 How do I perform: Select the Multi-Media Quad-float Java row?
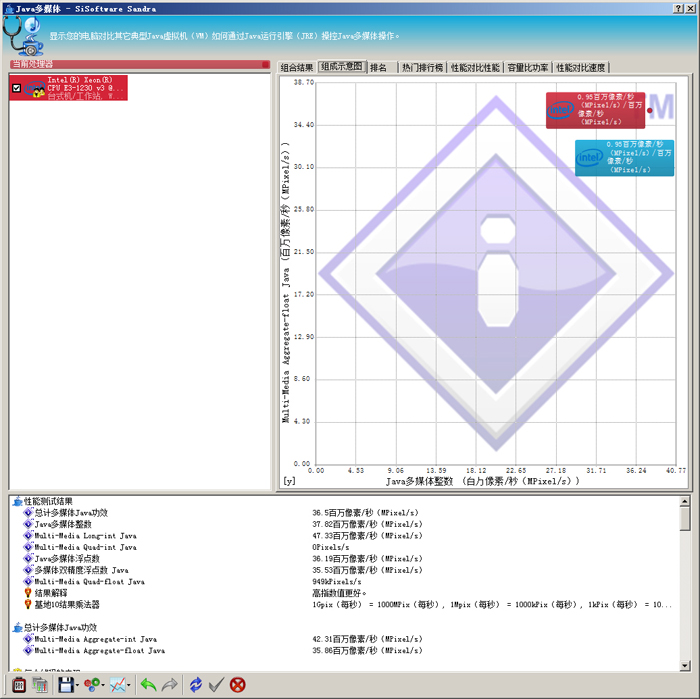tap(90, 582)
